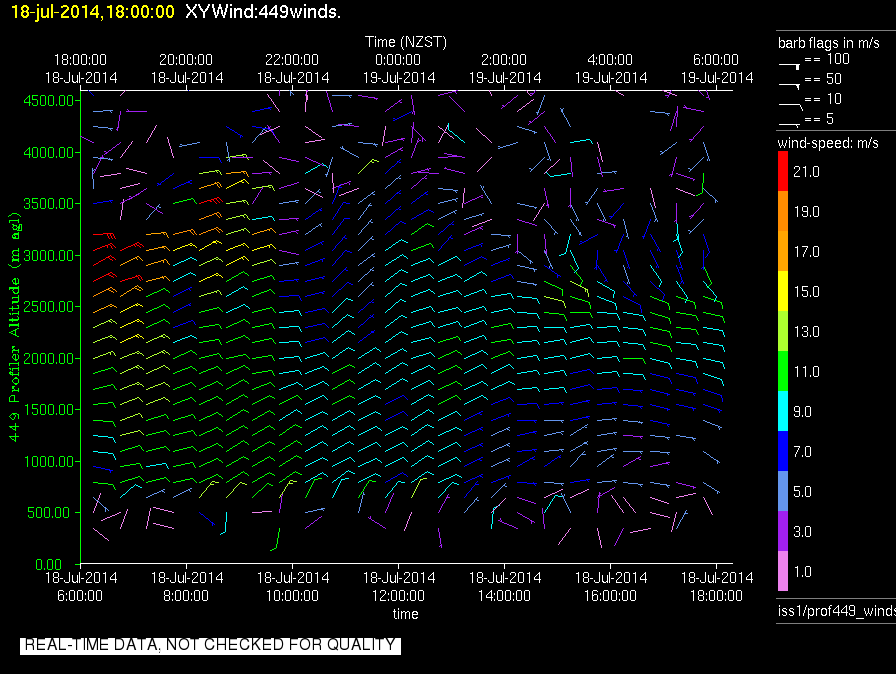The image size is (896, 674).
Task: Click the blue 7.0 color band
Action: pos(783,451)
